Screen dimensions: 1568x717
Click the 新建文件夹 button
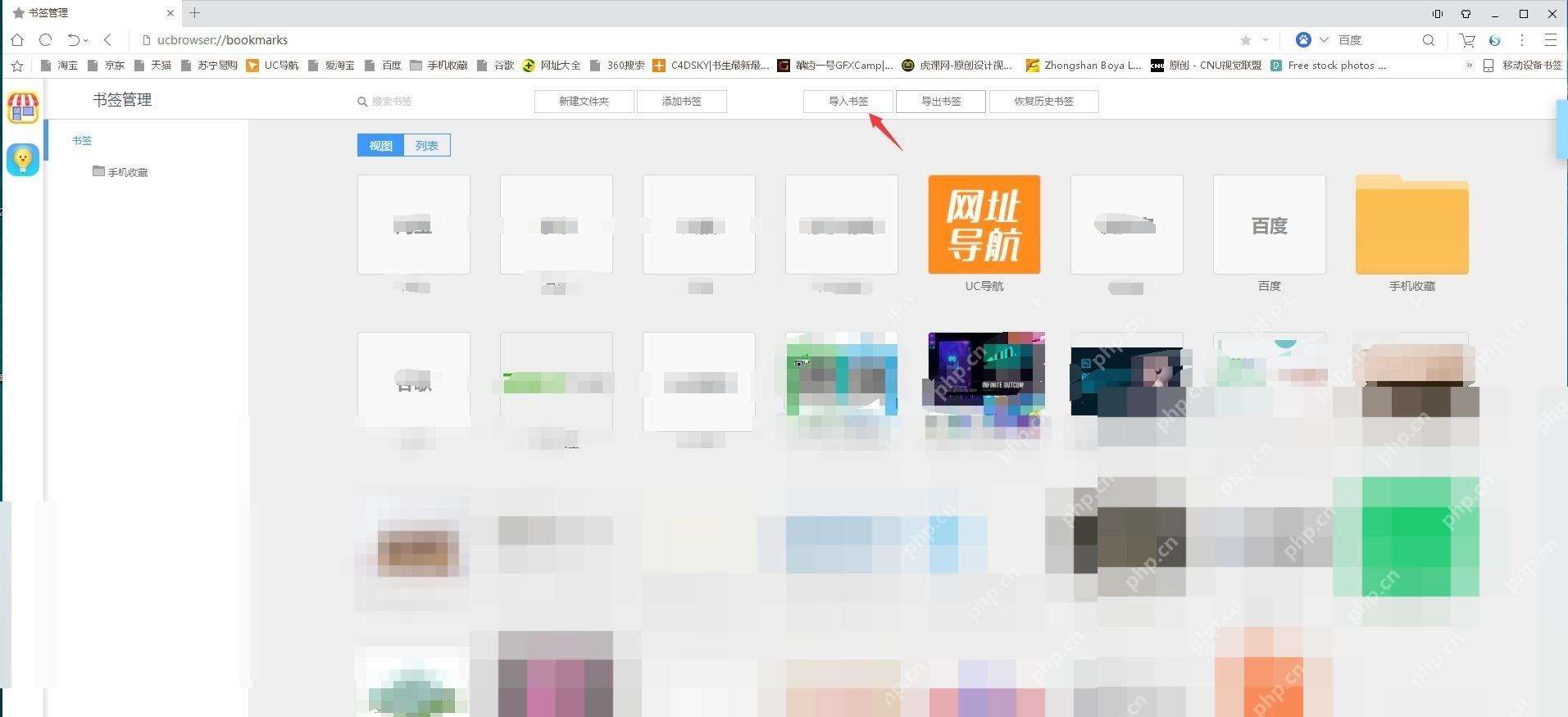coord(584,102)
